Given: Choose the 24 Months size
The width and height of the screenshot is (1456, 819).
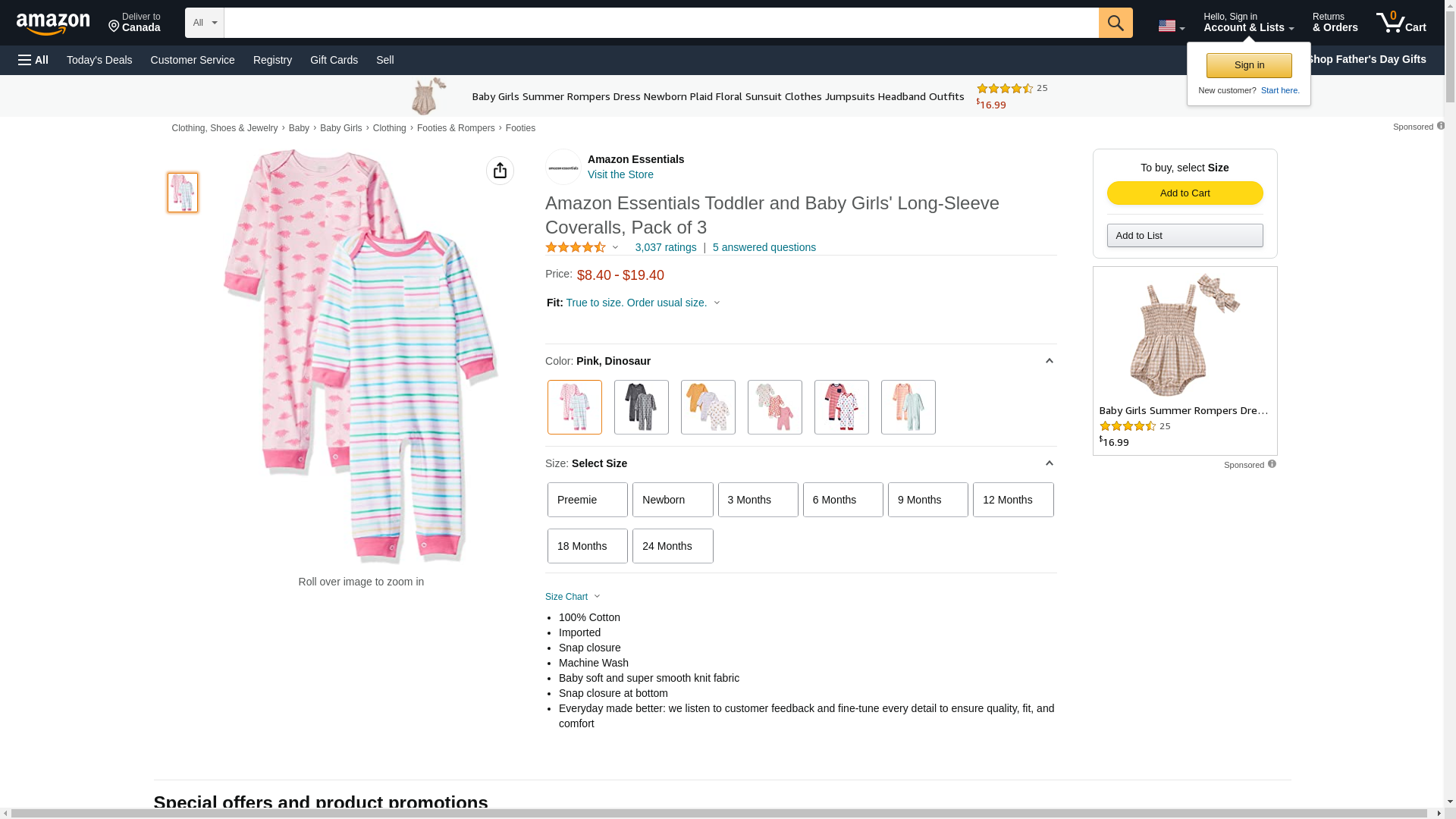Looking at the screenshot, I should point(673,546).
